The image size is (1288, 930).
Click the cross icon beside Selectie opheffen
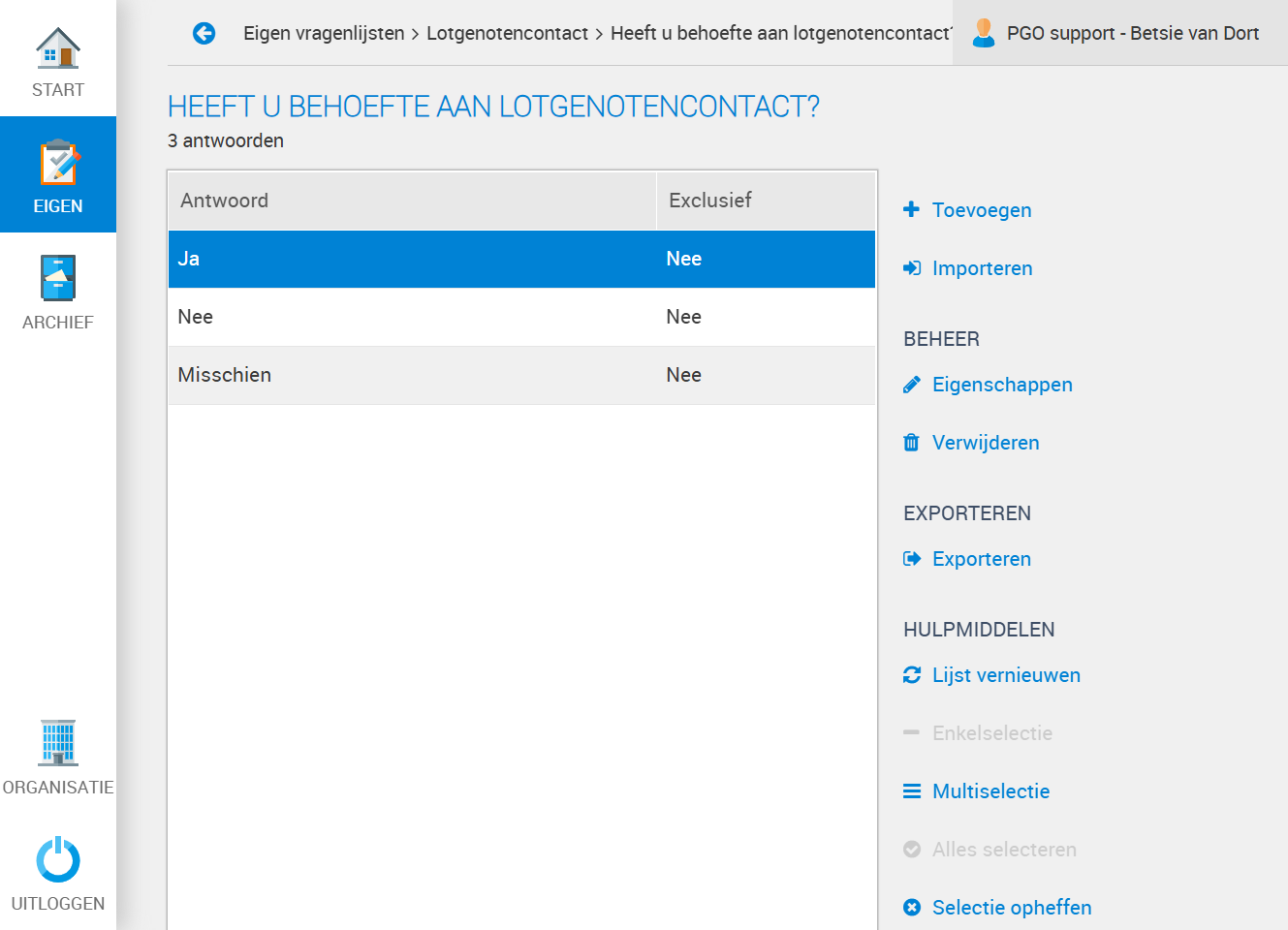tap(912, 908)
